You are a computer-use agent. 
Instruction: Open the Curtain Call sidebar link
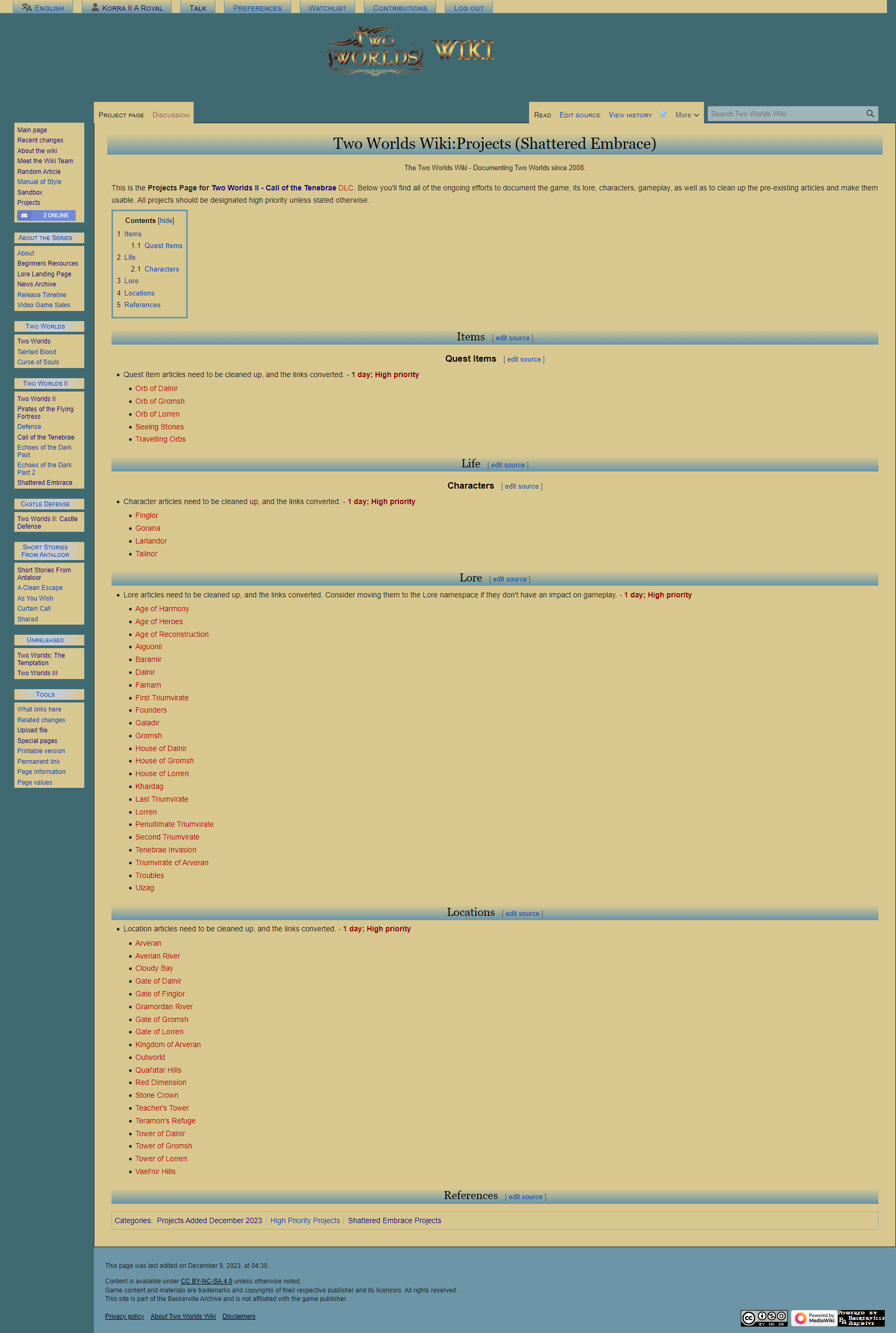[34, 609]
